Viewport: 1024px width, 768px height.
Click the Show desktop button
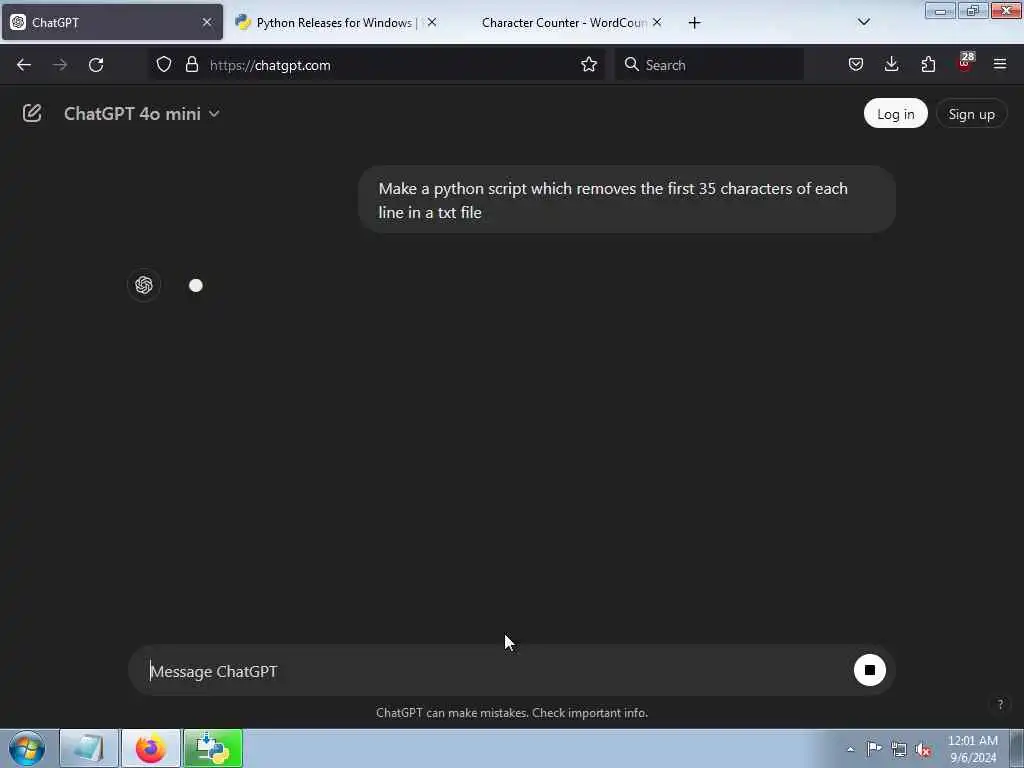[1017, 749]
